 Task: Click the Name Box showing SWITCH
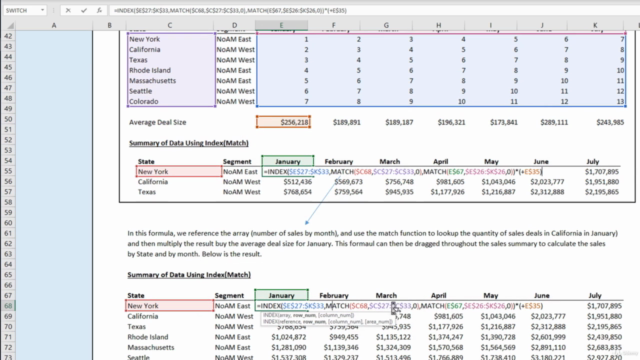coord(22,10)
